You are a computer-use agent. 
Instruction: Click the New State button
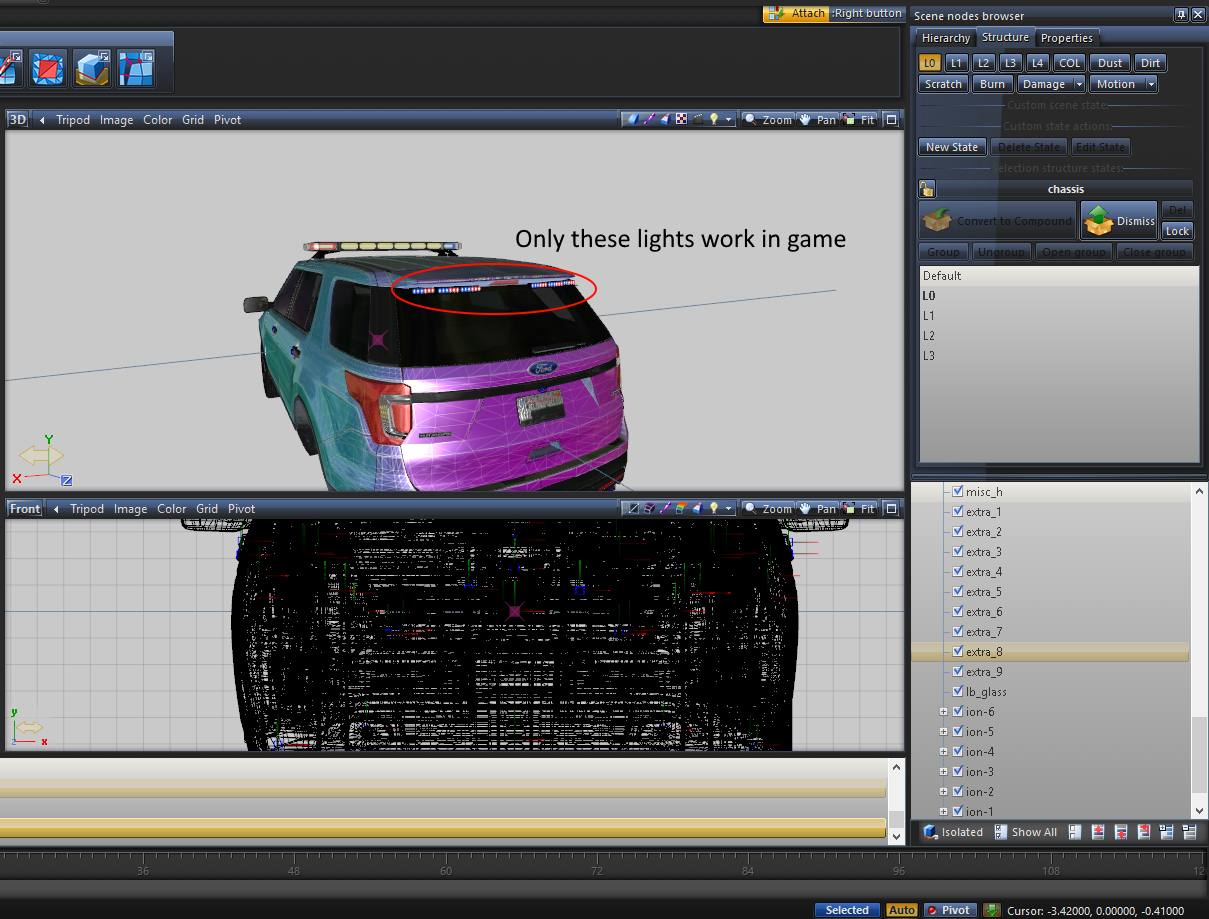(x=951, y=147)
